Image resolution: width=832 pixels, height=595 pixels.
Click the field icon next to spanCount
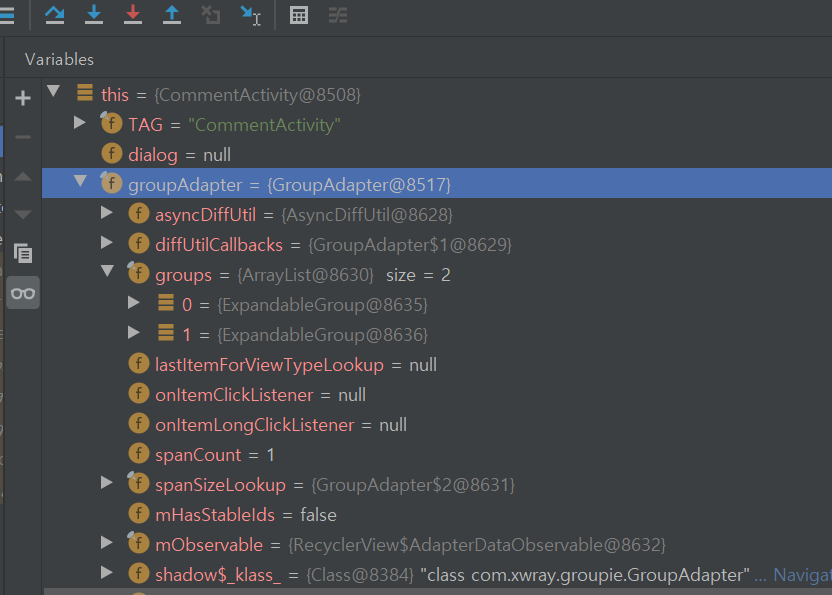(x=138, y=453)
